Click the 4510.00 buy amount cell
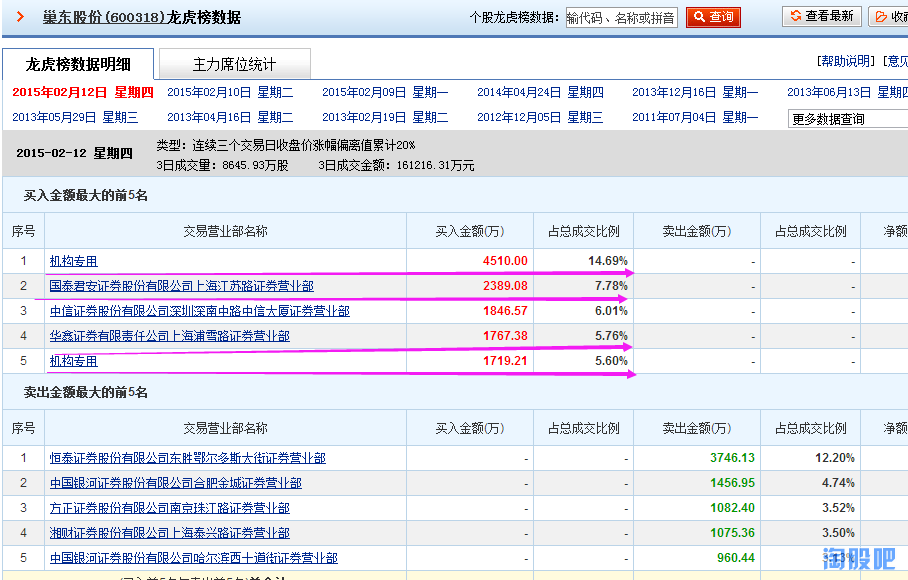Screen dimensions: 908x580 [470, 261]
